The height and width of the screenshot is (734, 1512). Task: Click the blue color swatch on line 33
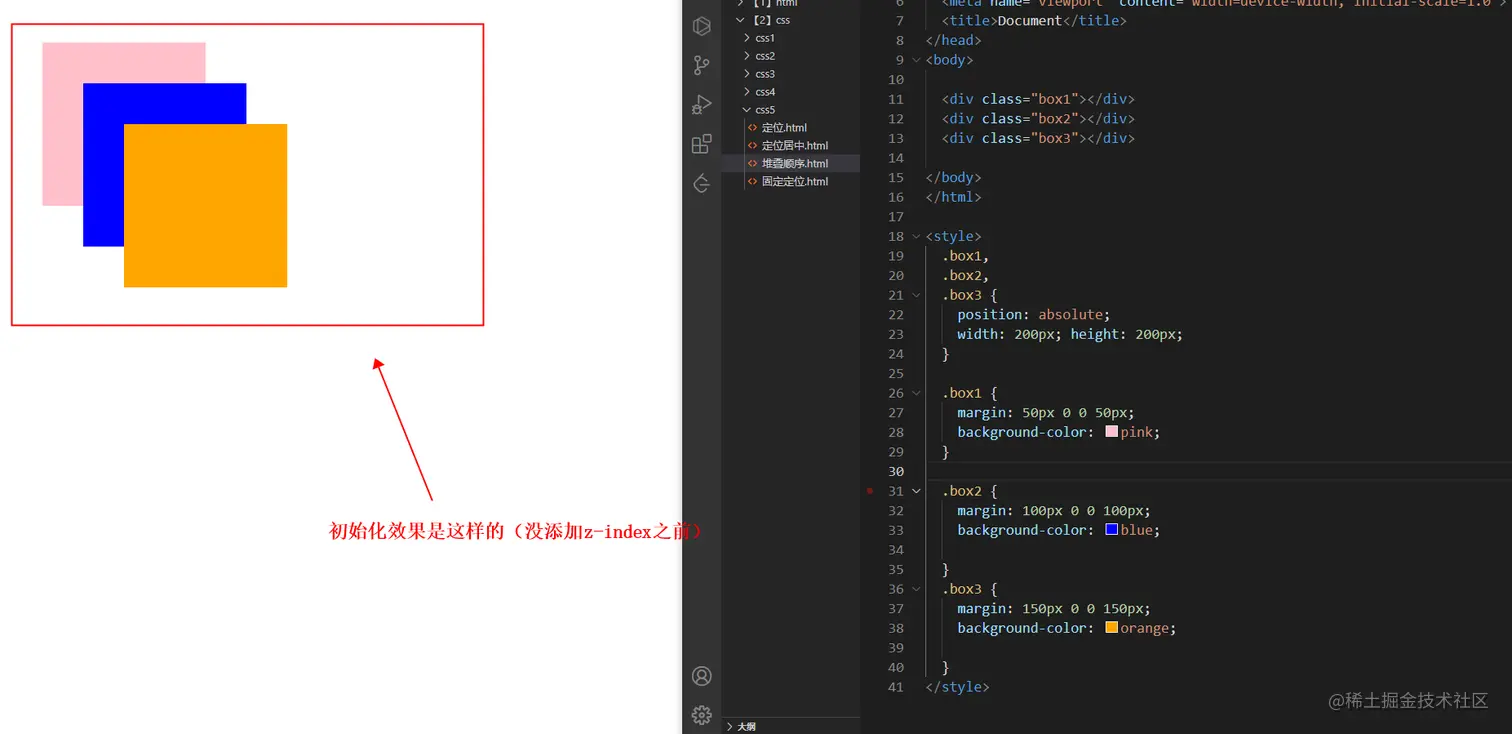[1111, 530]
